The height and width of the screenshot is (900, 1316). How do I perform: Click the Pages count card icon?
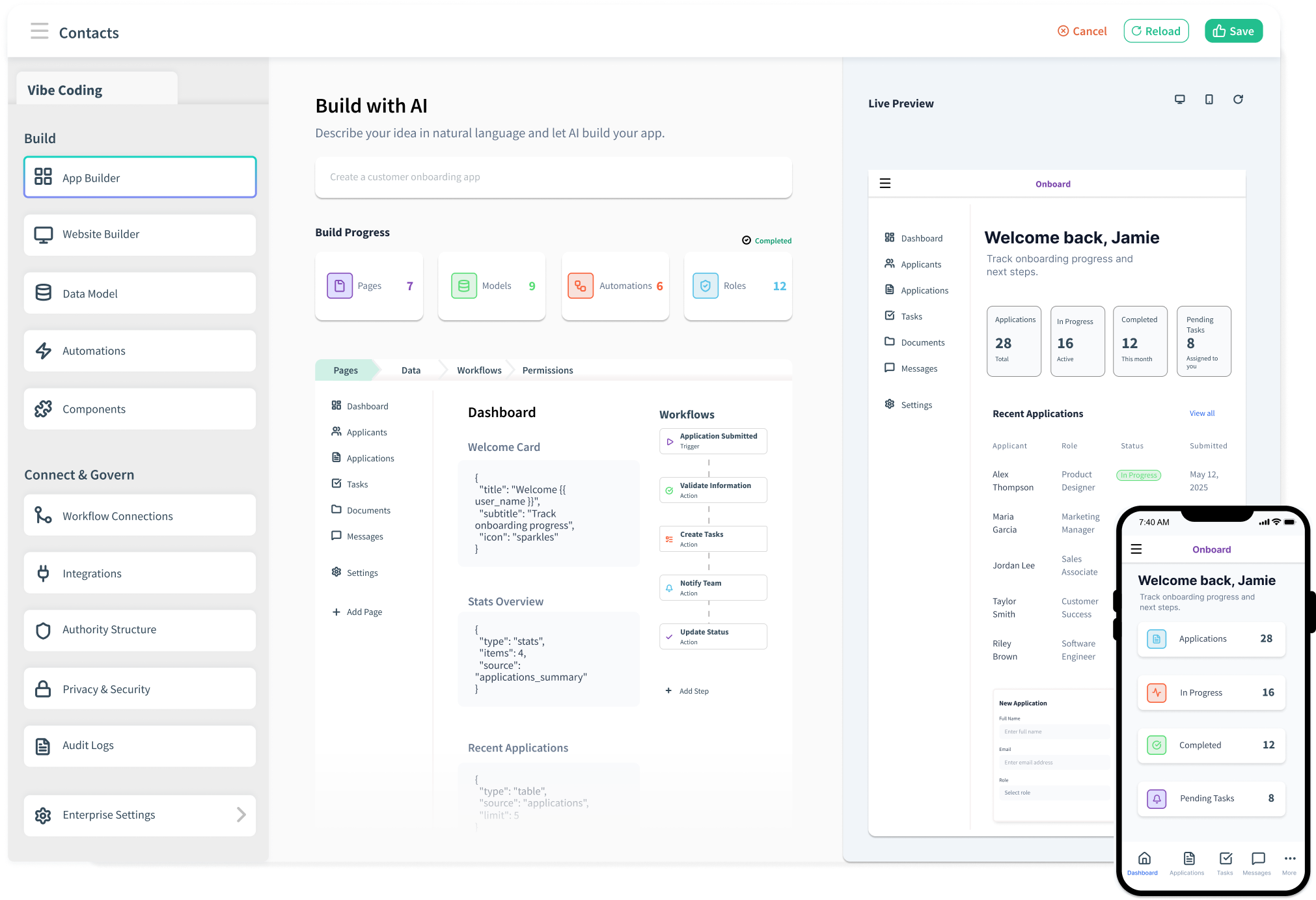tap(340, 286)
